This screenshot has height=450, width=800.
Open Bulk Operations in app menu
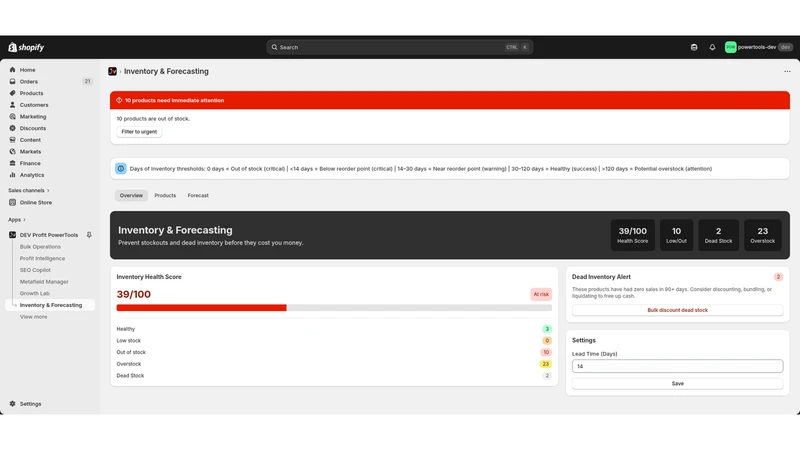click(x=40, y=247)
